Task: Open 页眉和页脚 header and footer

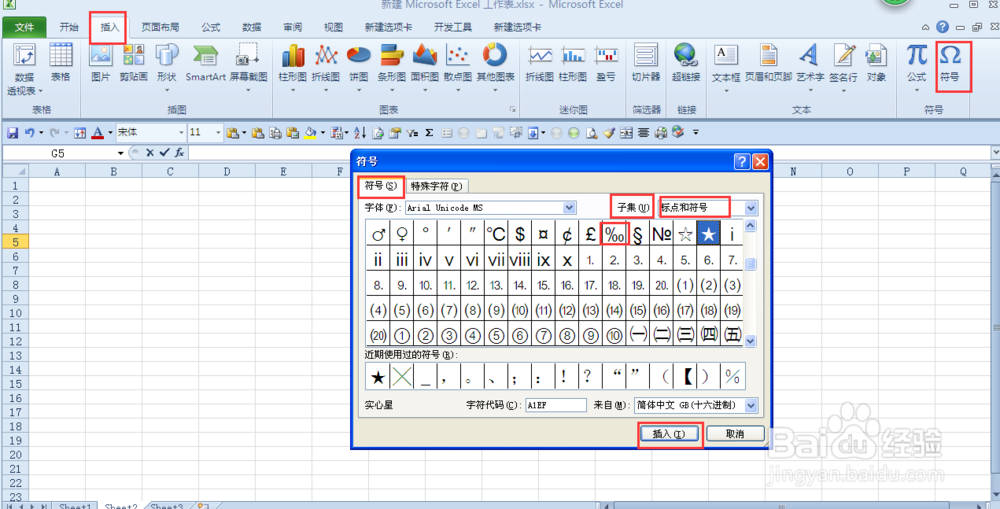Action: tap(768, 64)
